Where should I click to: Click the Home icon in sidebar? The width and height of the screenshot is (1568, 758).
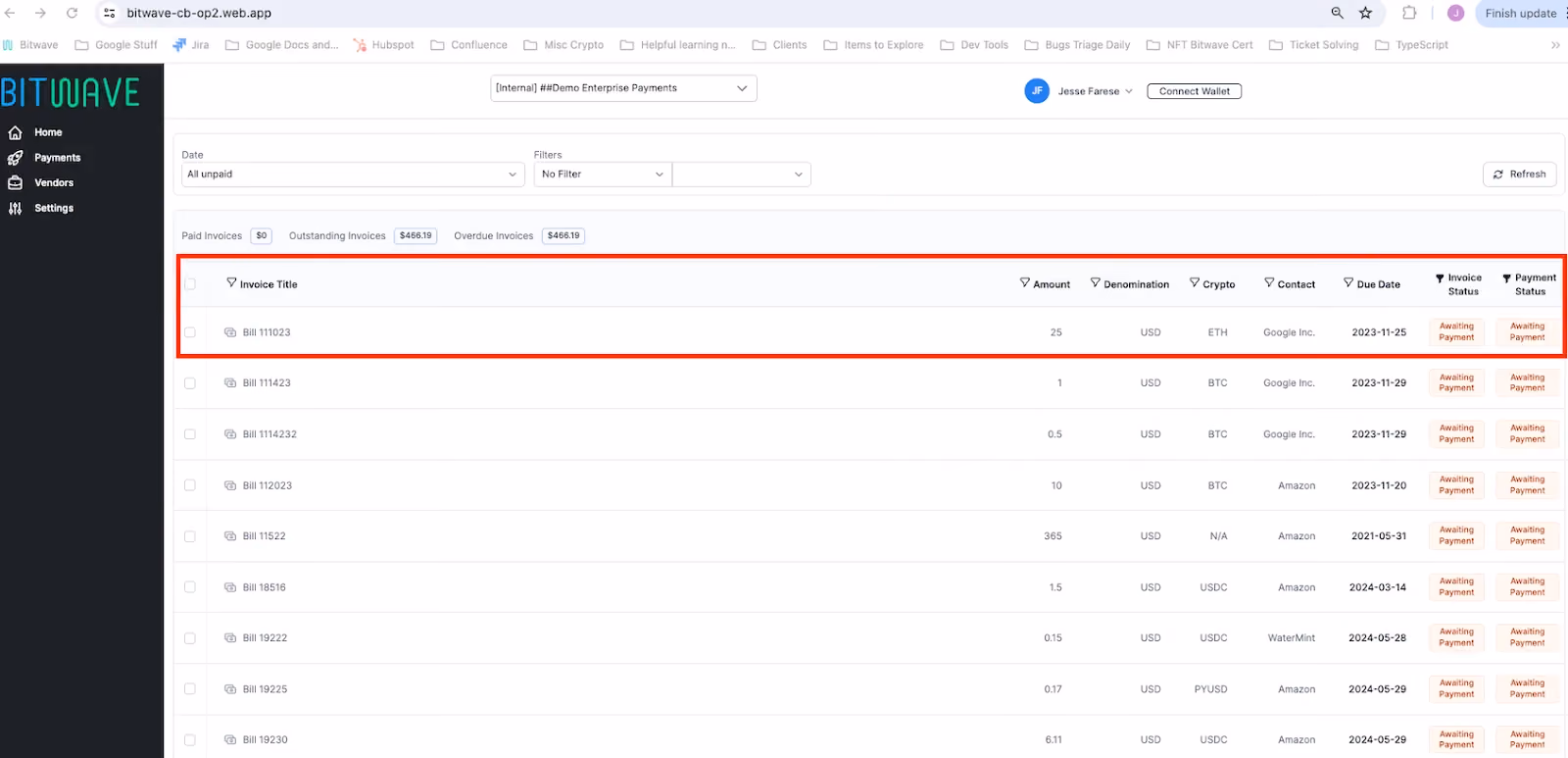[15, 132]
